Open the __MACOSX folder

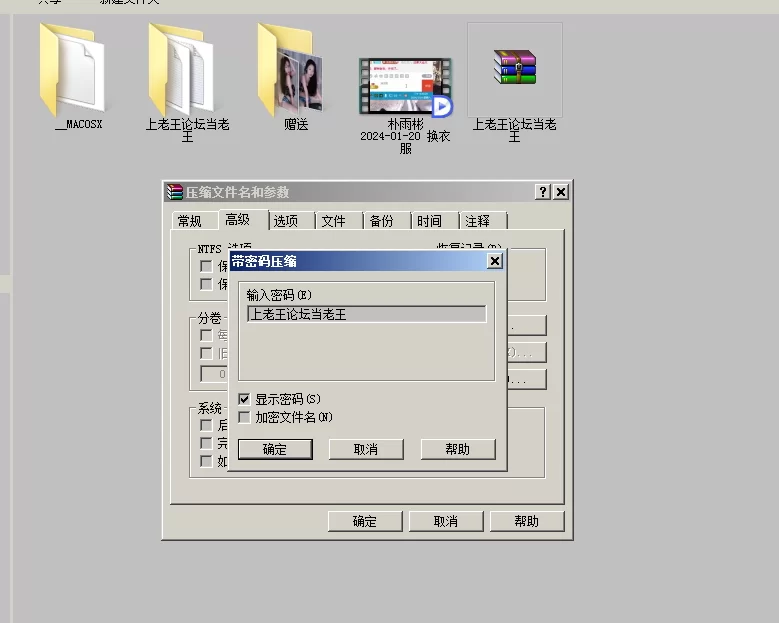(x=71, y=70)
